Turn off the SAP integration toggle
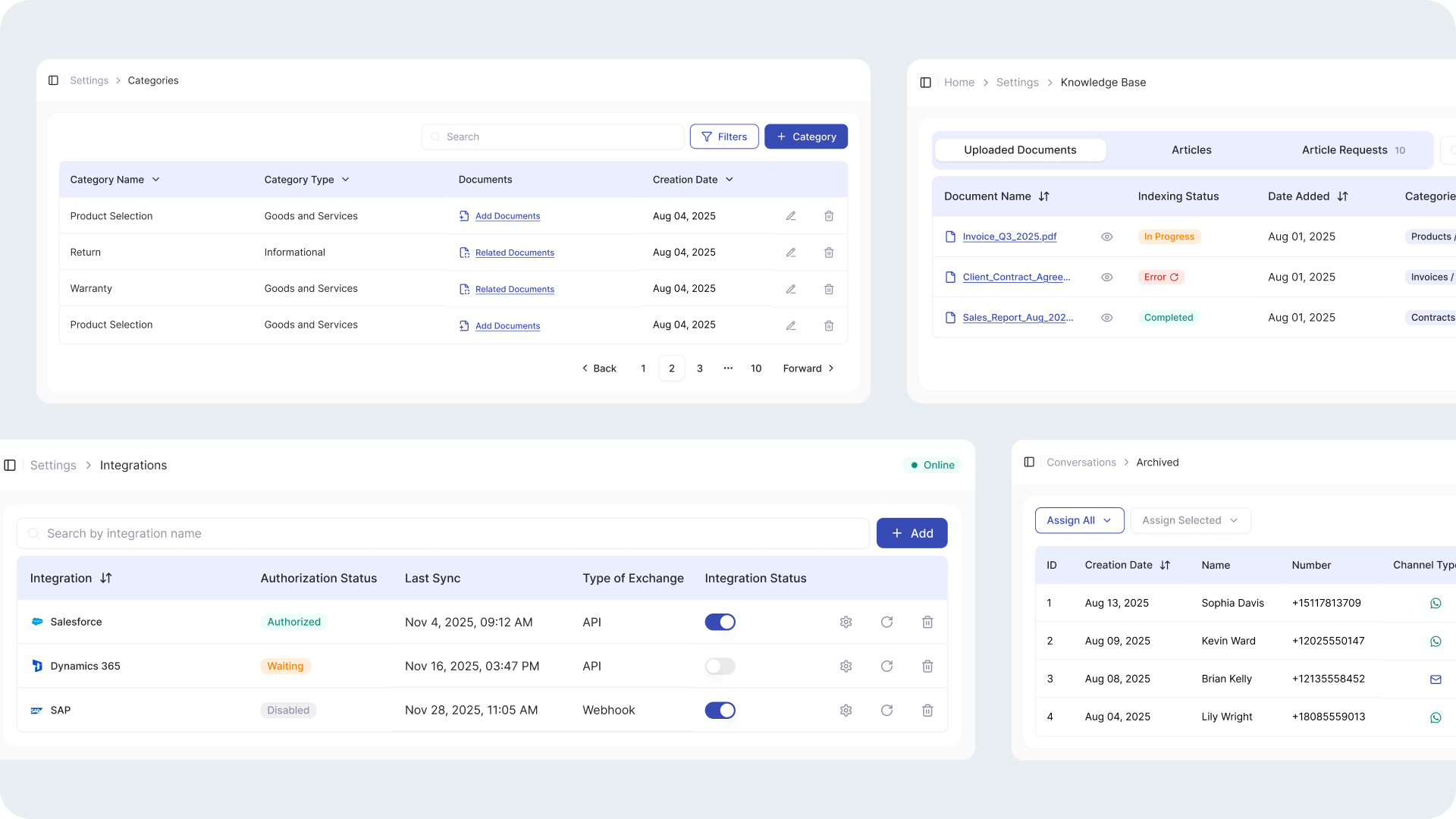 pos(720,710)
